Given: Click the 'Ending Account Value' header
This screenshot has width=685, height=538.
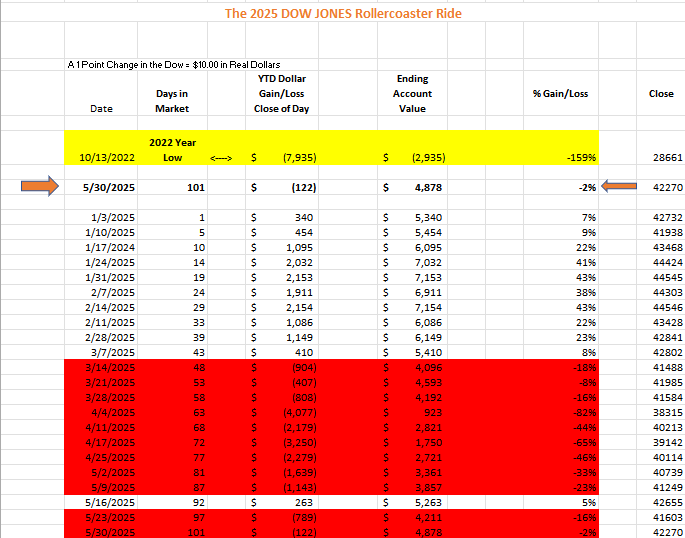Looking at the screenshot, I should point(412,94).
